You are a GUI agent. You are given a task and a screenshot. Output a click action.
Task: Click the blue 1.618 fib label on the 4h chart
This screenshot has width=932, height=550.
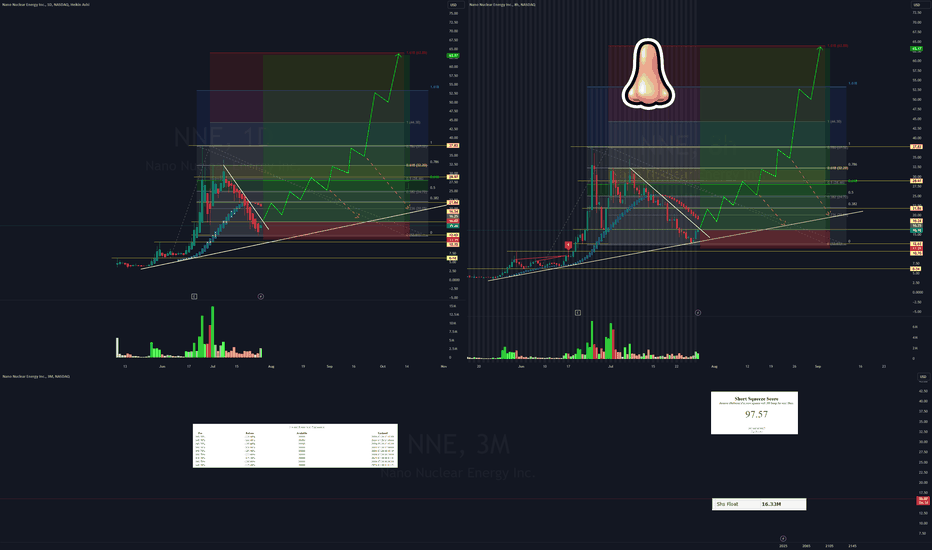coord(852,84)
